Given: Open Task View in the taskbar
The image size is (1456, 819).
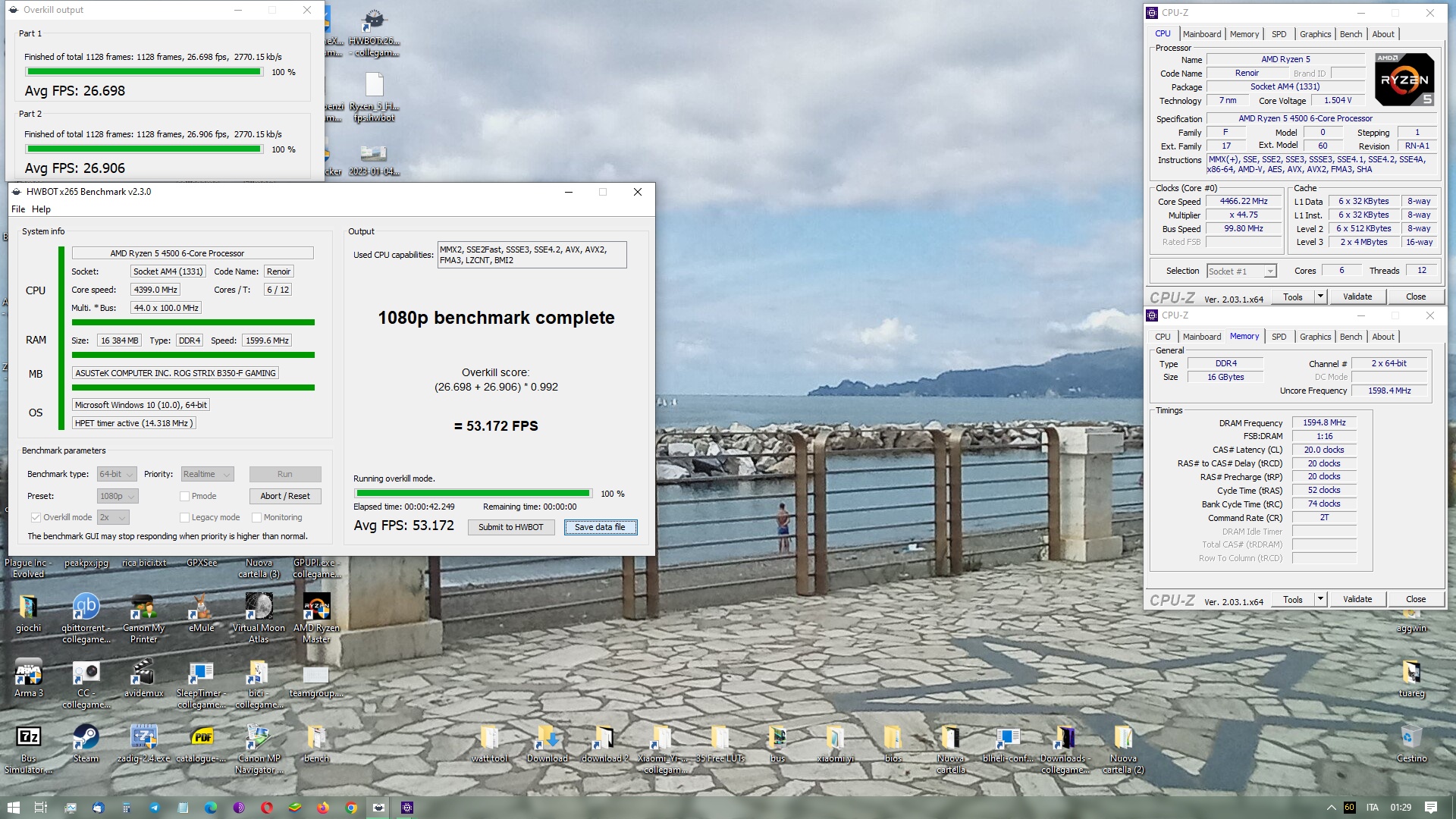Looking at the screenshot, I should pyautogui.click(x=41, y=808).
